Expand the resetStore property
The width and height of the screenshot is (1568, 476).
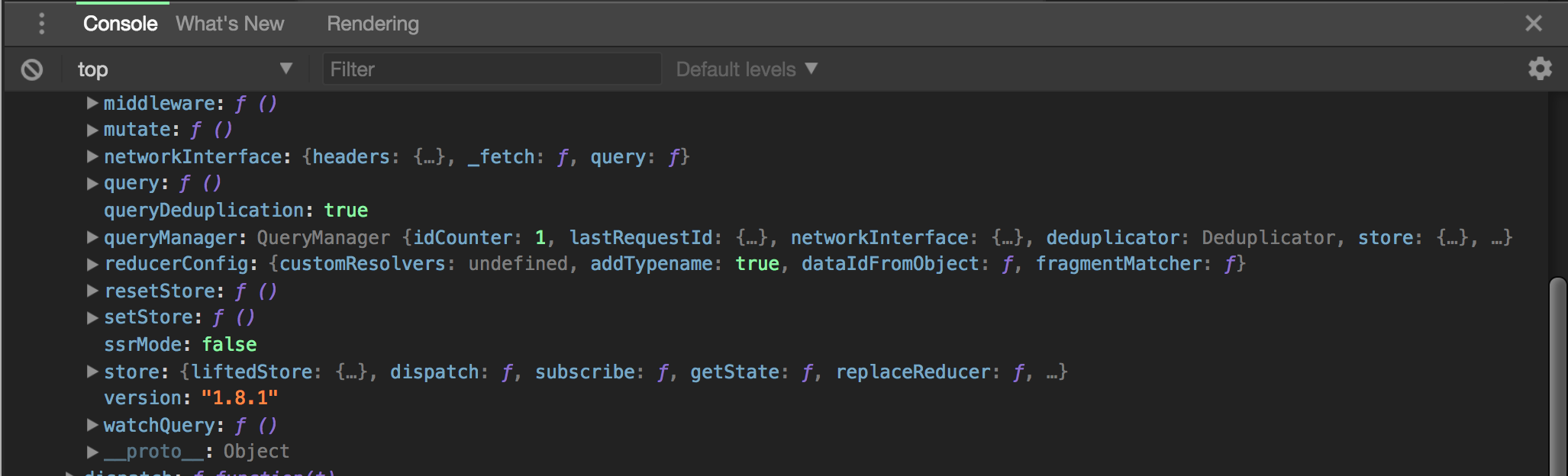point(92,291)
